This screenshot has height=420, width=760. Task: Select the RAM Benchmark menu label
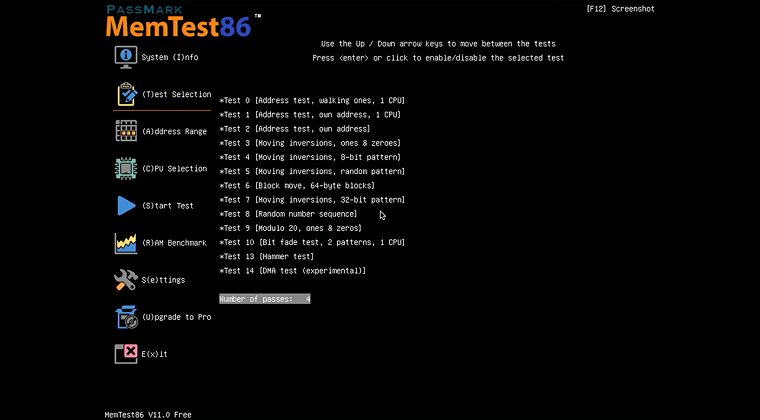click(x=174, y=243)
